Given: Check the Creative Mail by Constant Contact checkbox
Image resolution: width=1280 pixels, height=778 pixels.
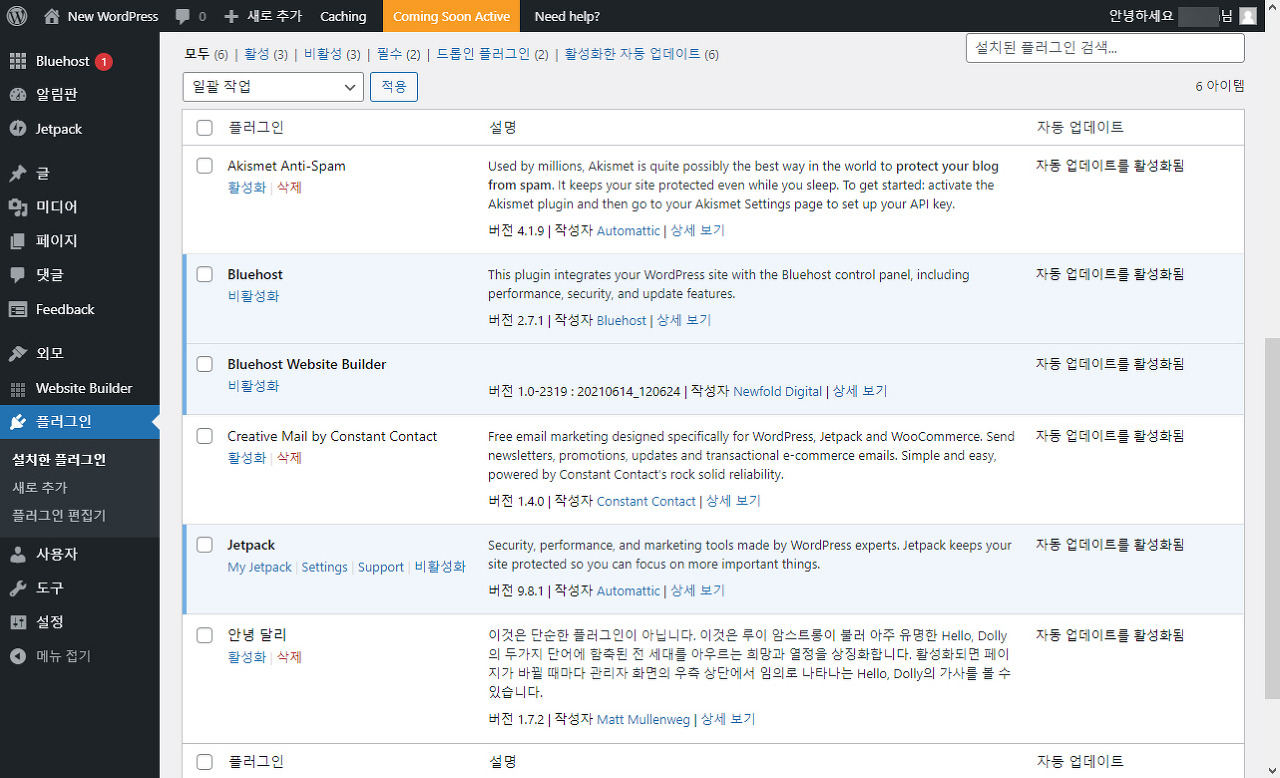Looking at the screenshot, I should [x=205, y=436].
